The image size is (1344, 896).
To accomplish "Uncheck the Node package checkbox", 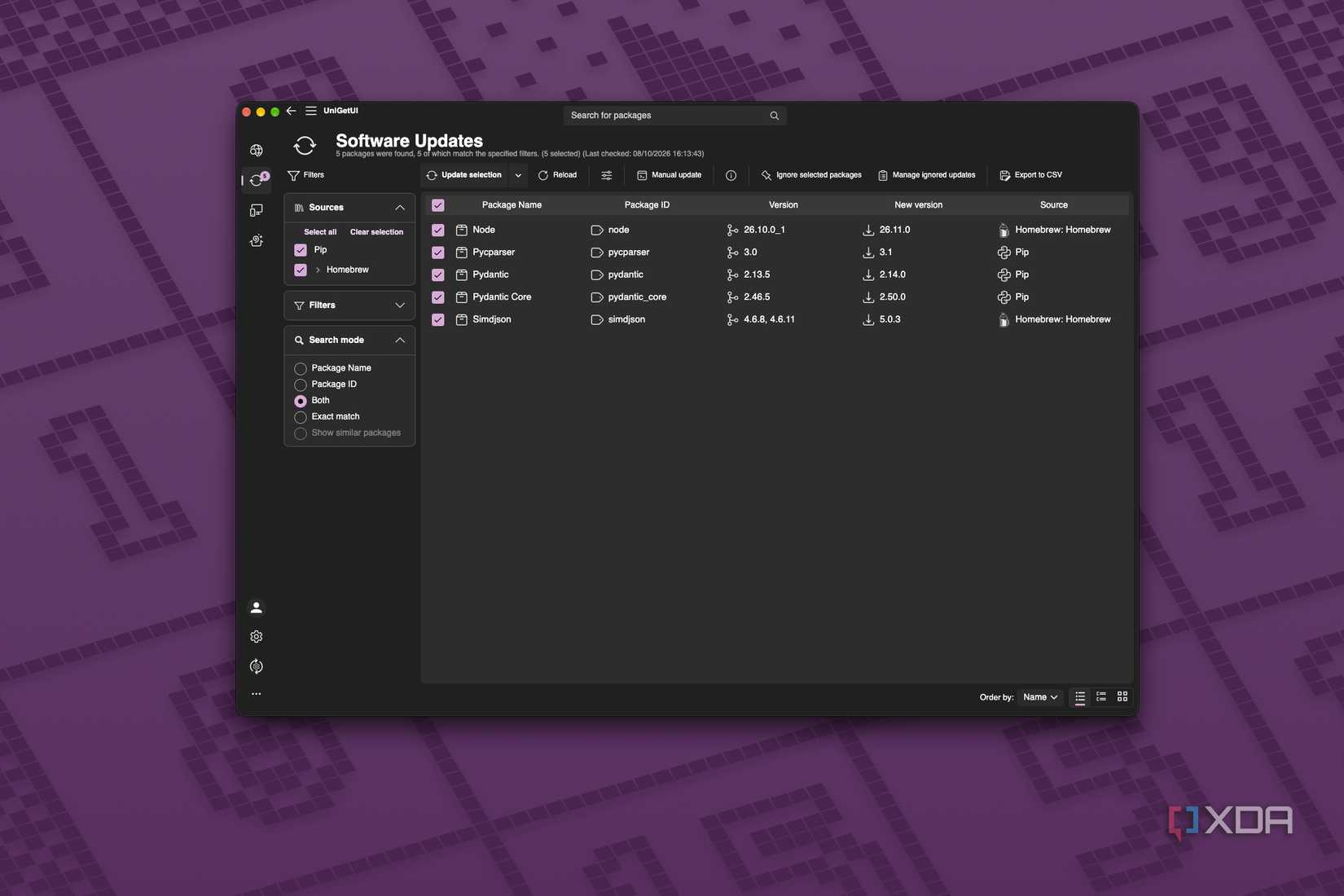I will point(438,230).
